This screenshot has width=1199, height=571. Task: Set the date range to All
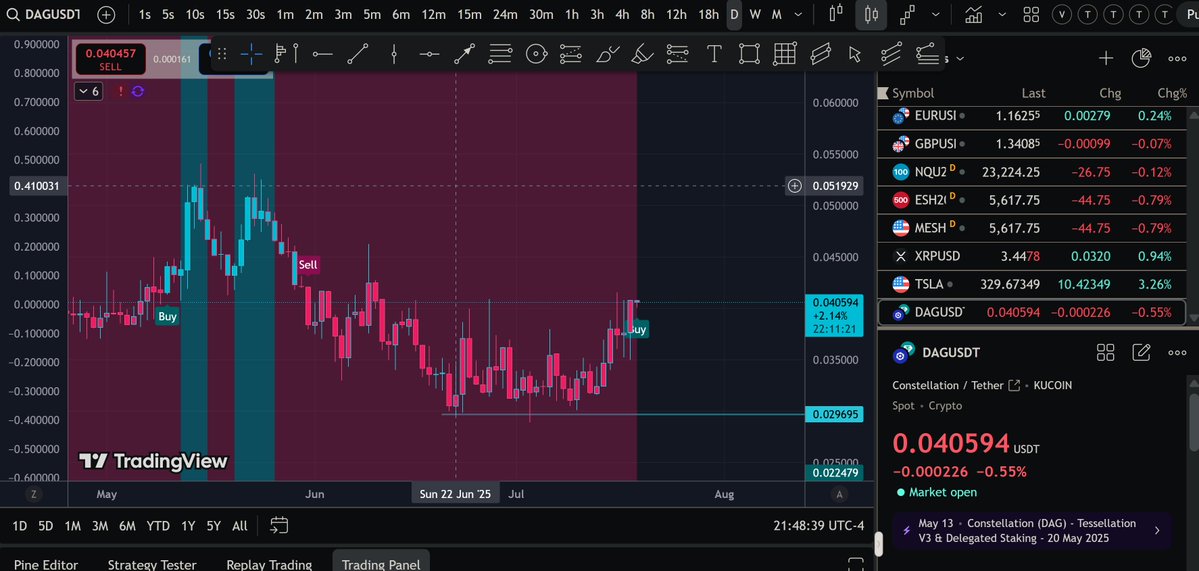point(239,526)
